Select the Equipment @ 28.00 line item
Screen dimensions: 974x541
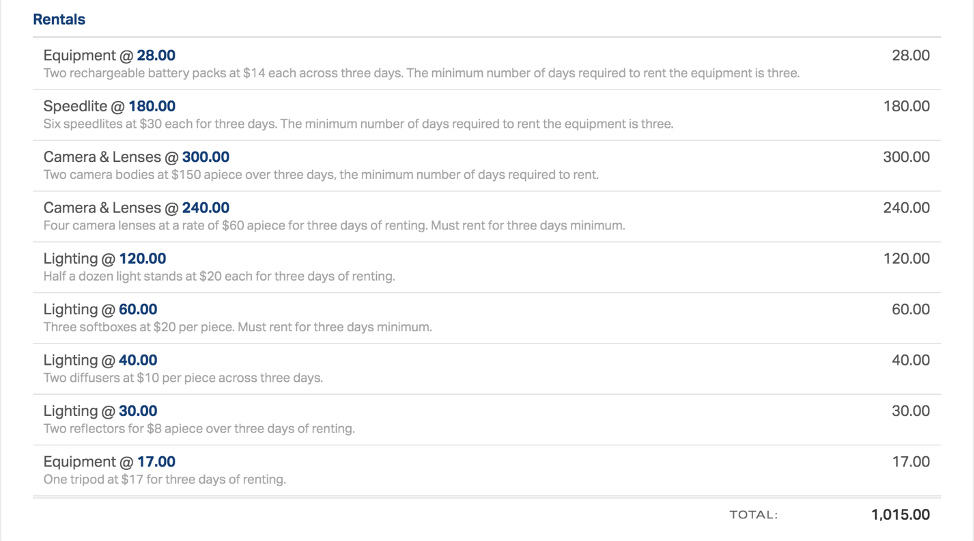pos(487,63)
